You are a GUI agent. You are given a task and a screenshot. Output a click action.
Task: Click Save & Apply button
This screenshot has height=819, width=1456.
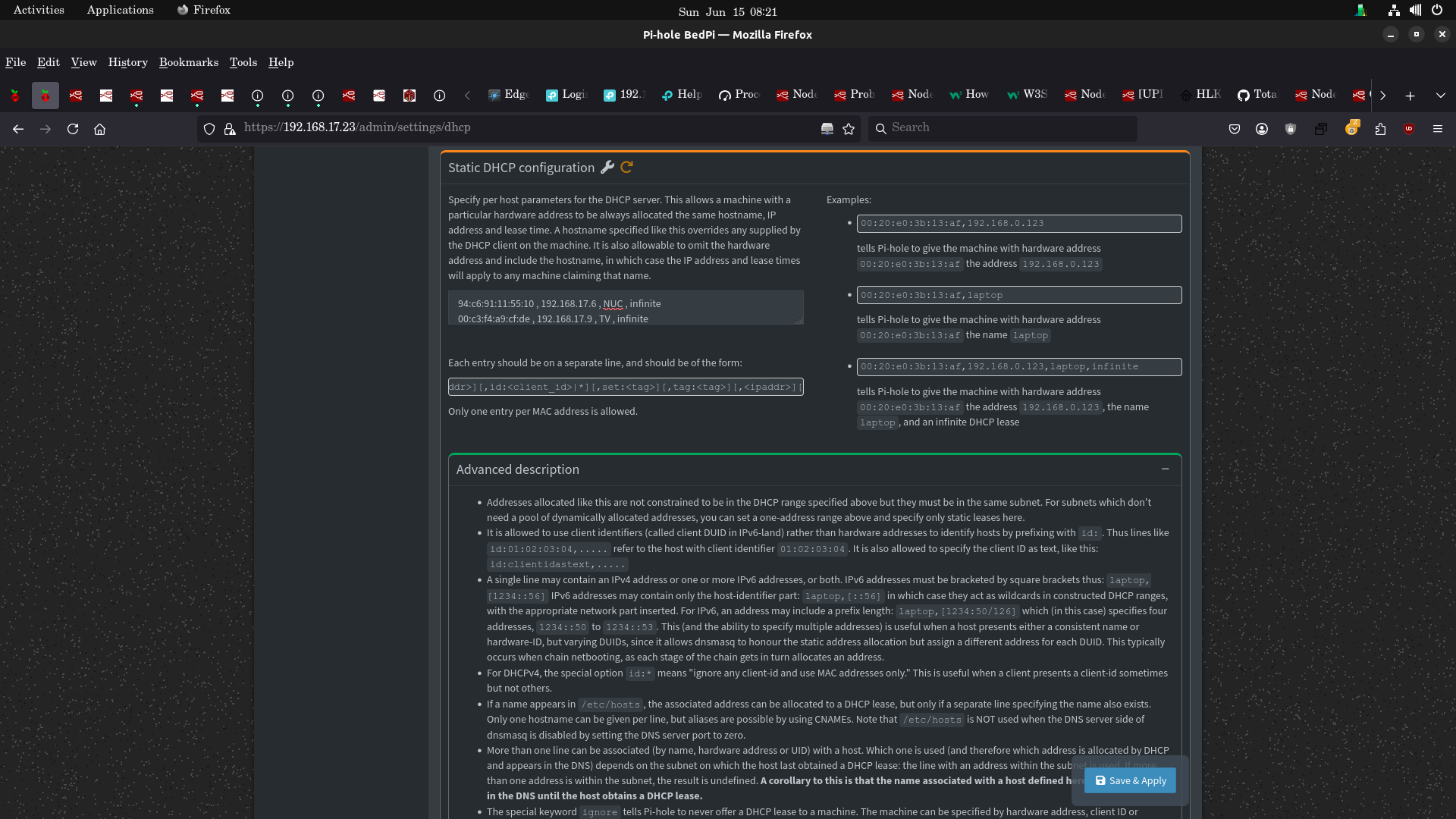tap(1130, 780)
